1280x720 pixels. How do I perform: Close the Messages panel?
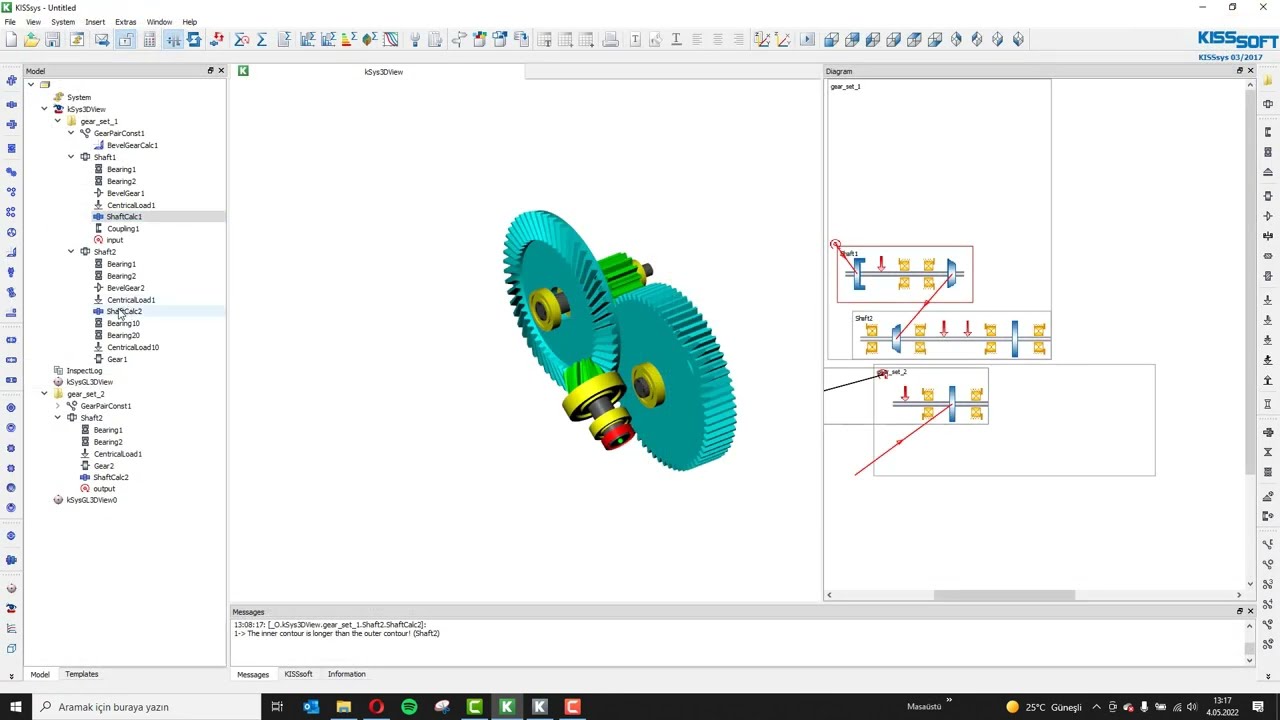pos(1250,611)
